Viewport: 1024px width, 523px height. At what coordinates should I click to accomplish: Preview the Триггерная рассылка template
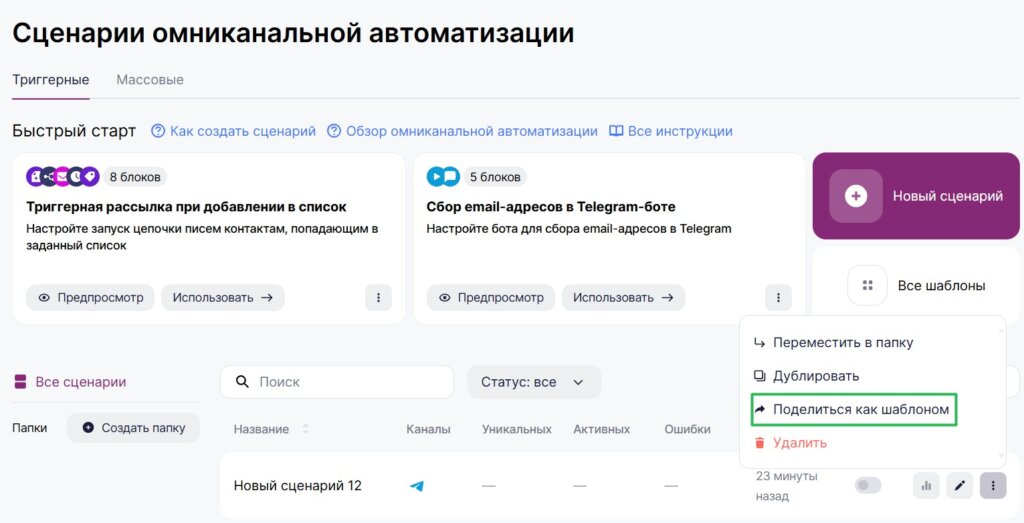click(x=90, y=297)
